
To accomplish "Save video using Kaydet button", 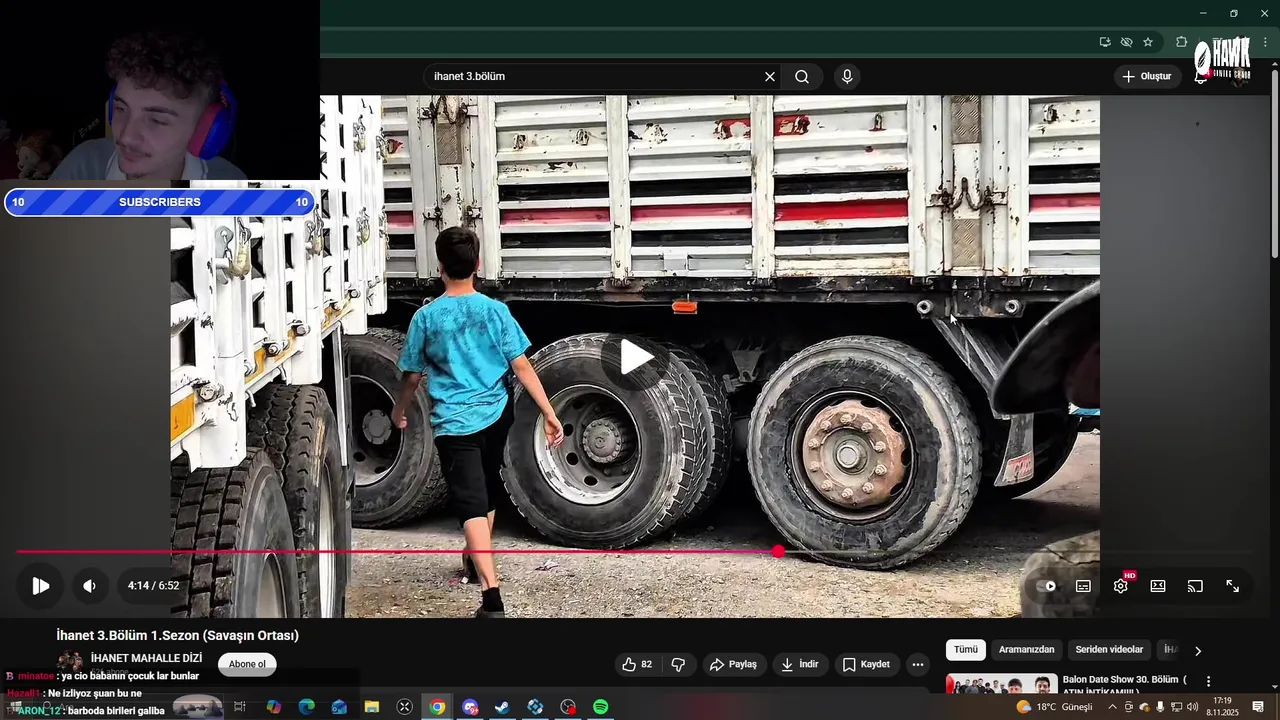I will pos(866,664).
